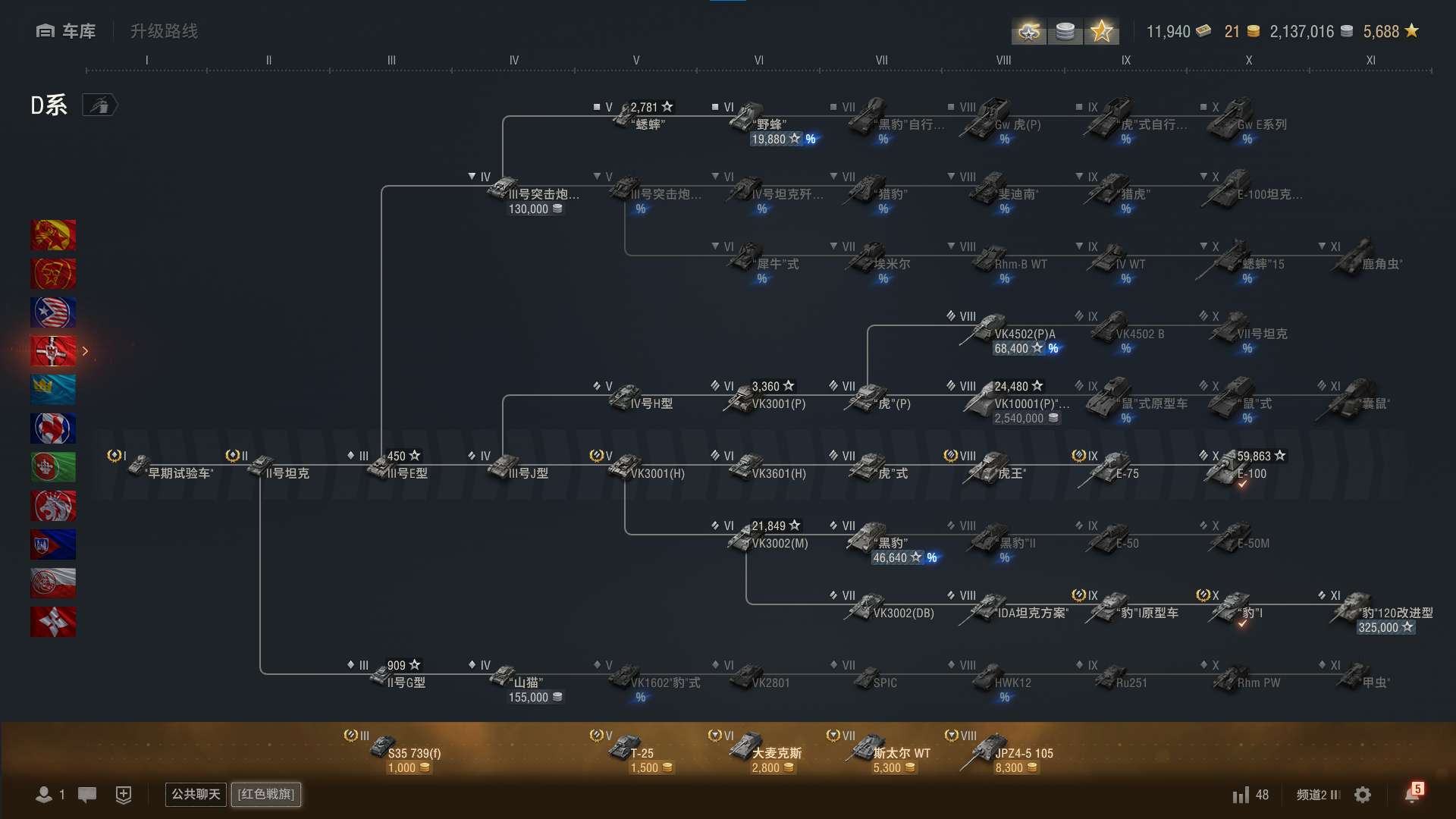The image size is (1456, 819).
Task: Expand the selected nation flag arrow
Action: click(86, 351)
